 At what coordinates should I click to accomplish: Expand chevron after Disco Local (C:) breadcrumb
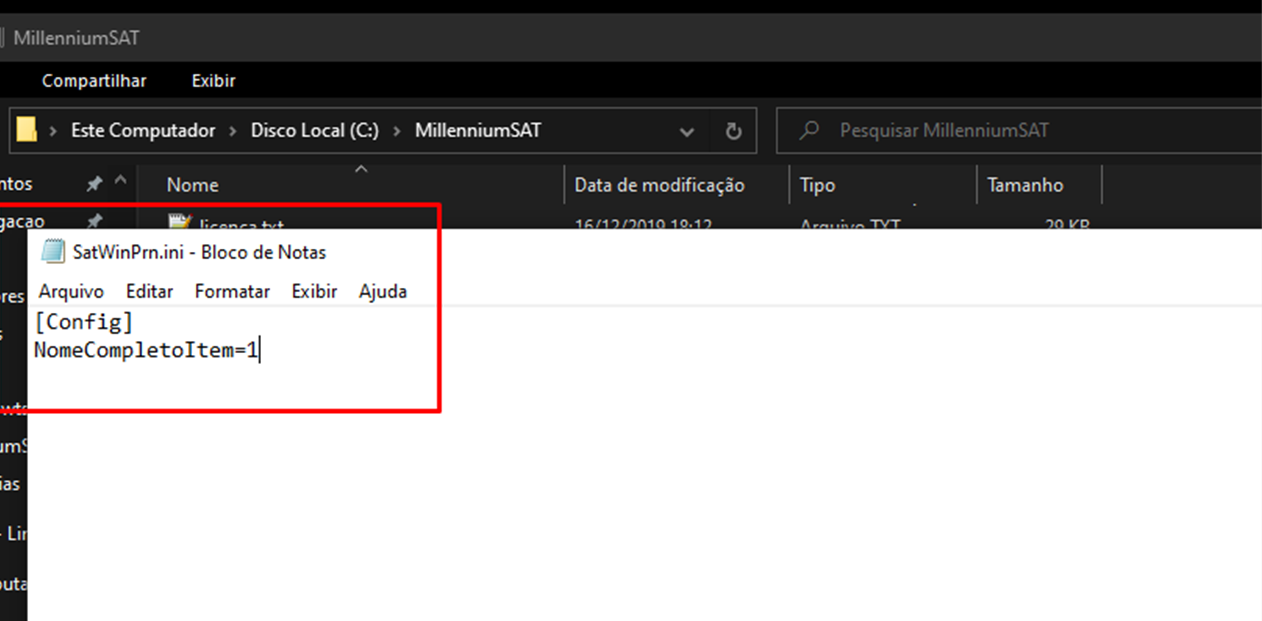(397, 131)
